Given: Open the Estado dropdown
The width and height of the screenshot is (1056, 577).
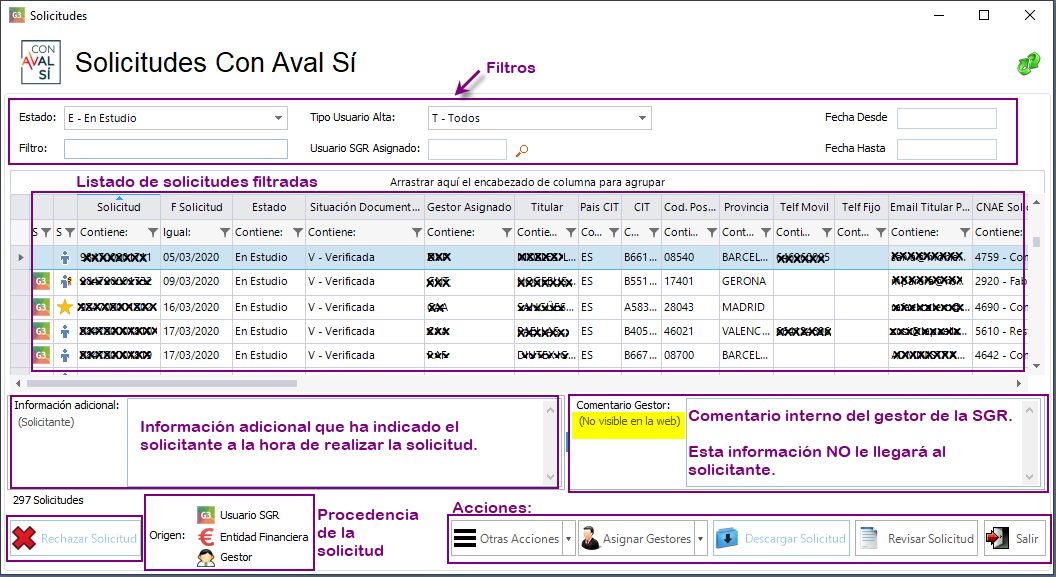Looking at the screenshot, I should (x=278, y=118).
